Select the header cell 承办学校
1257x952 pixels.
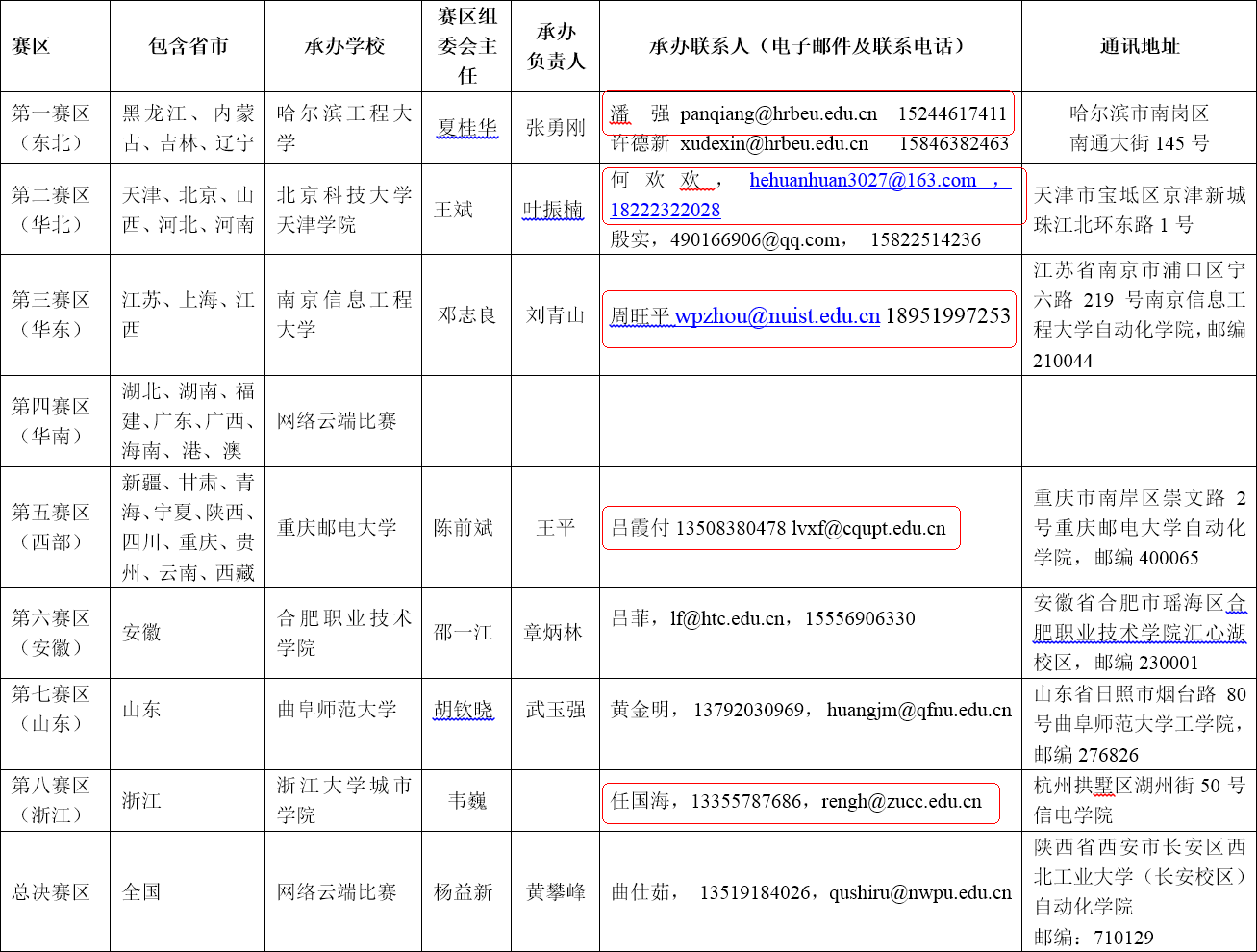(x=344, y=46)
